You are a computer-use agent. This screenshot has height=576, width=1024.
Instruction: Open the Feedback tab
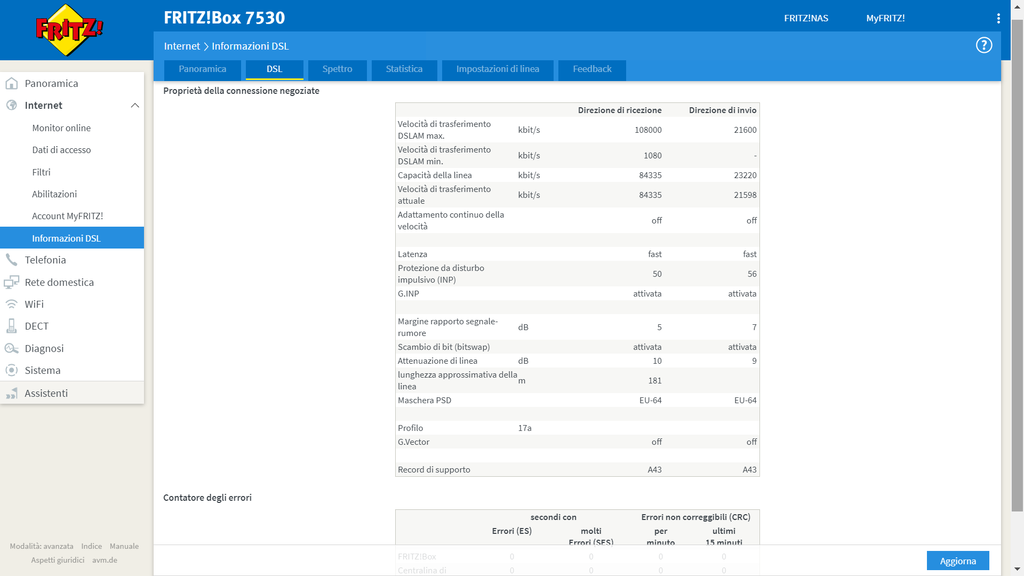(592, 69)
